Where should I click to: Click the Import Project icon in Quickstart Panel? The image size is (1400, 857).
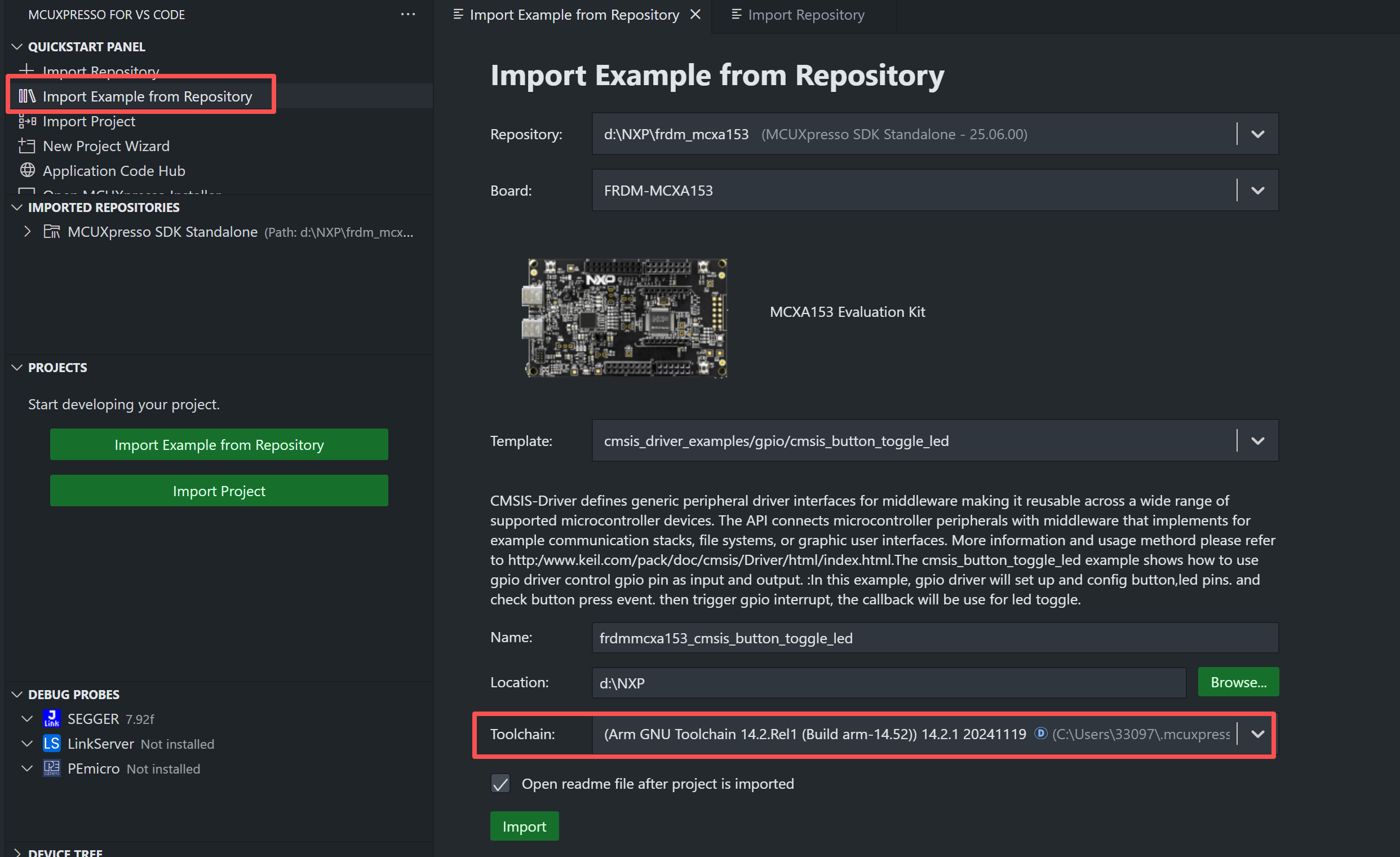[27, 121]
